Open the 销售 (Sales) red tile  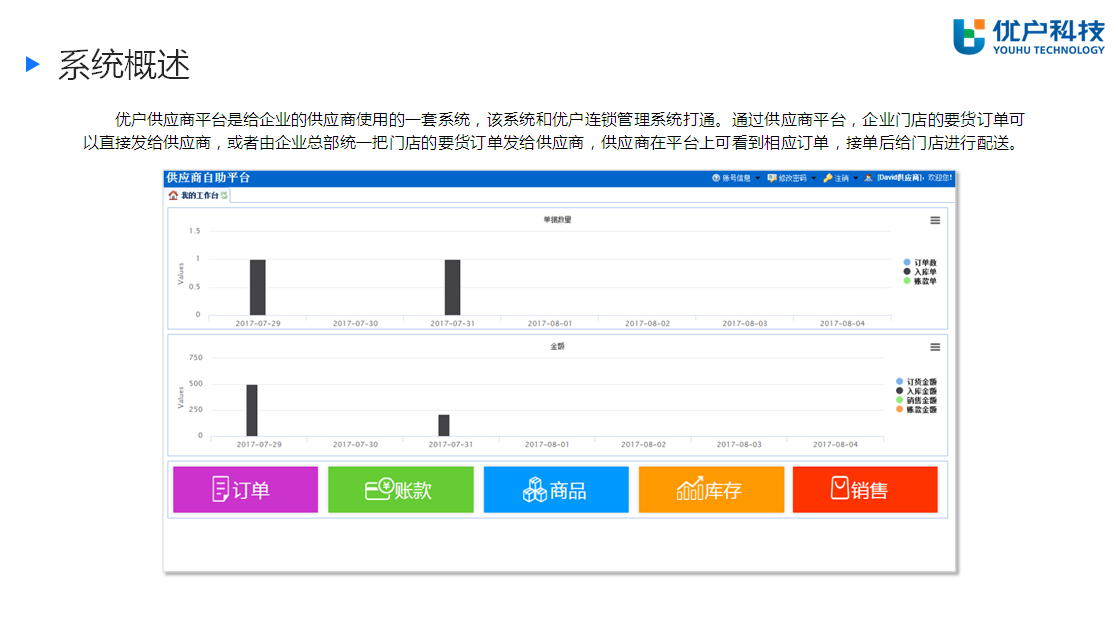[x=865, y=490]
